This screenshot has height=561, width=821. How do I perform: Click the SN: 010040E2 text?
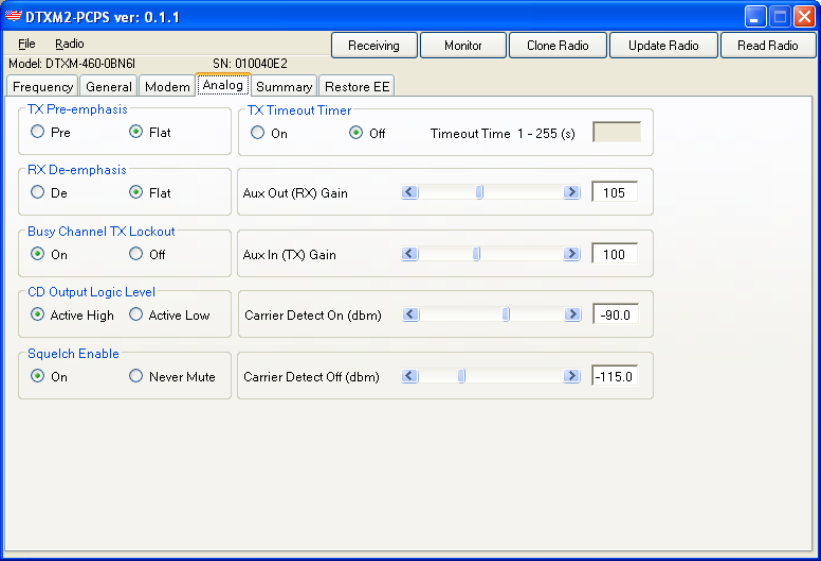click(x=250, y=64)
